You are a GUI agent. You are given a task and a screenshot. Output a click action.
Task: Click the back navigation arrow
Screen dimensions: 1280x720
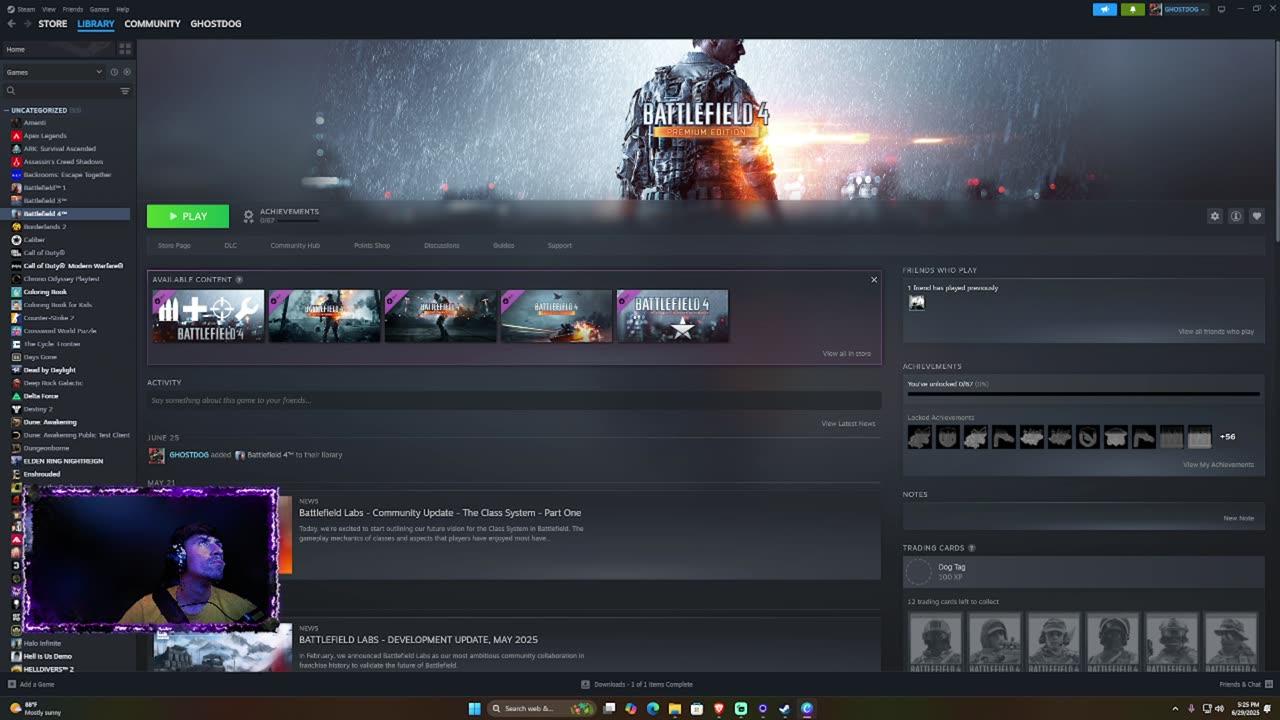pyautogui.click(x=11, y=23)
